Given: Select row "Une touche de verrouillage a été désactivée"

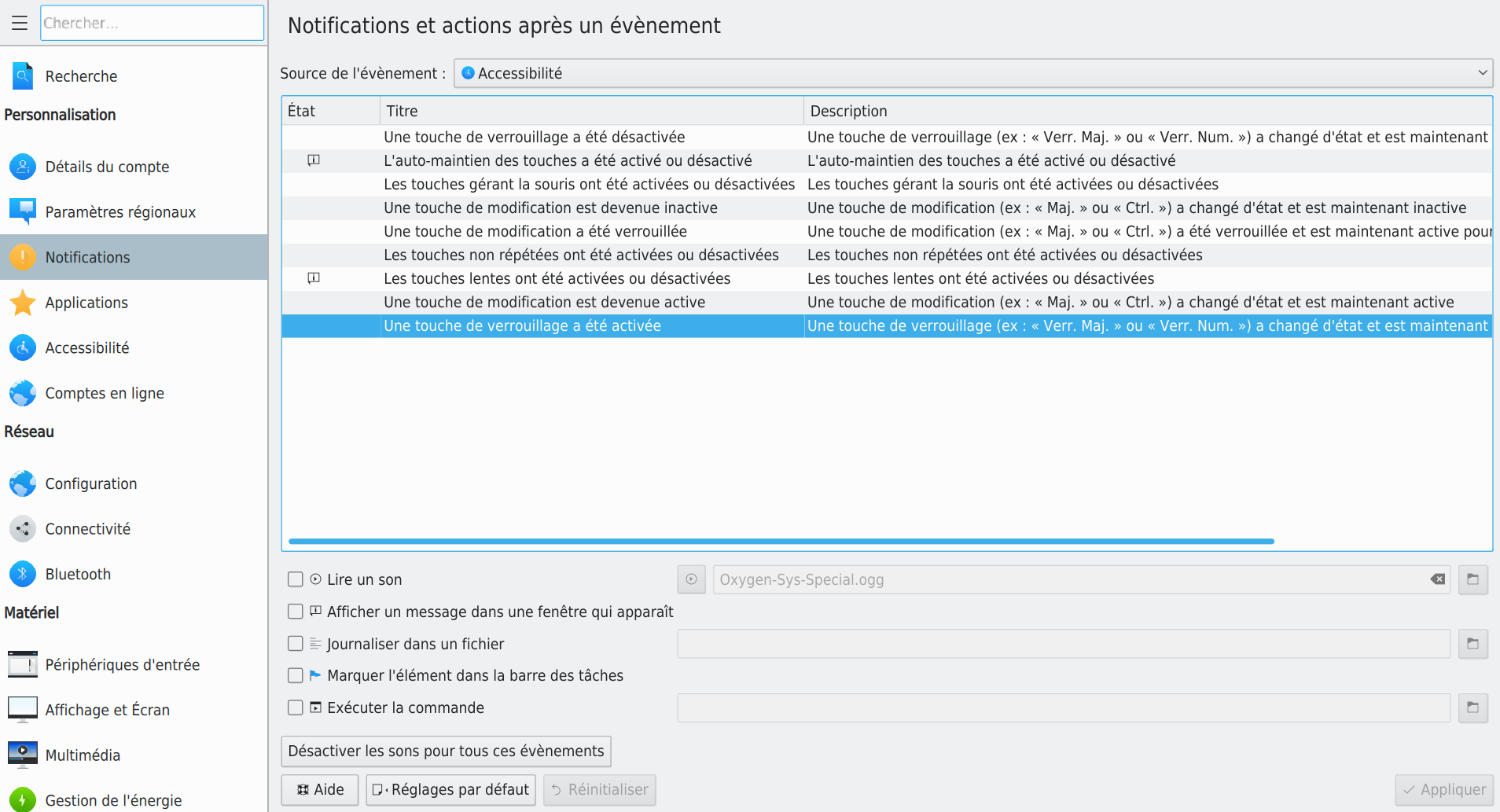Looking at the screenshot, I should 887,137.
